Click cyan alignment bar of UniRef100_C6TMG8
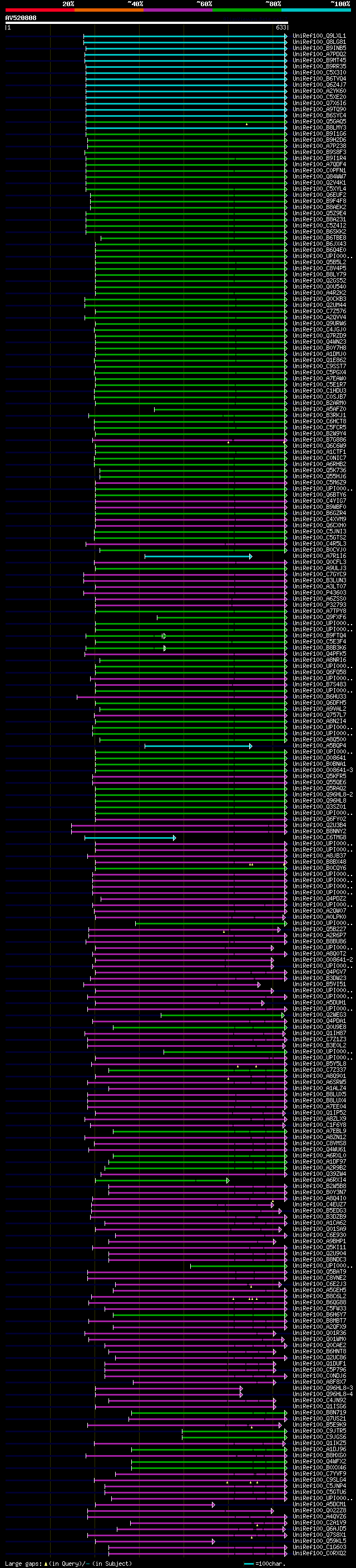 pyautogui.click(x=130, y=838)
